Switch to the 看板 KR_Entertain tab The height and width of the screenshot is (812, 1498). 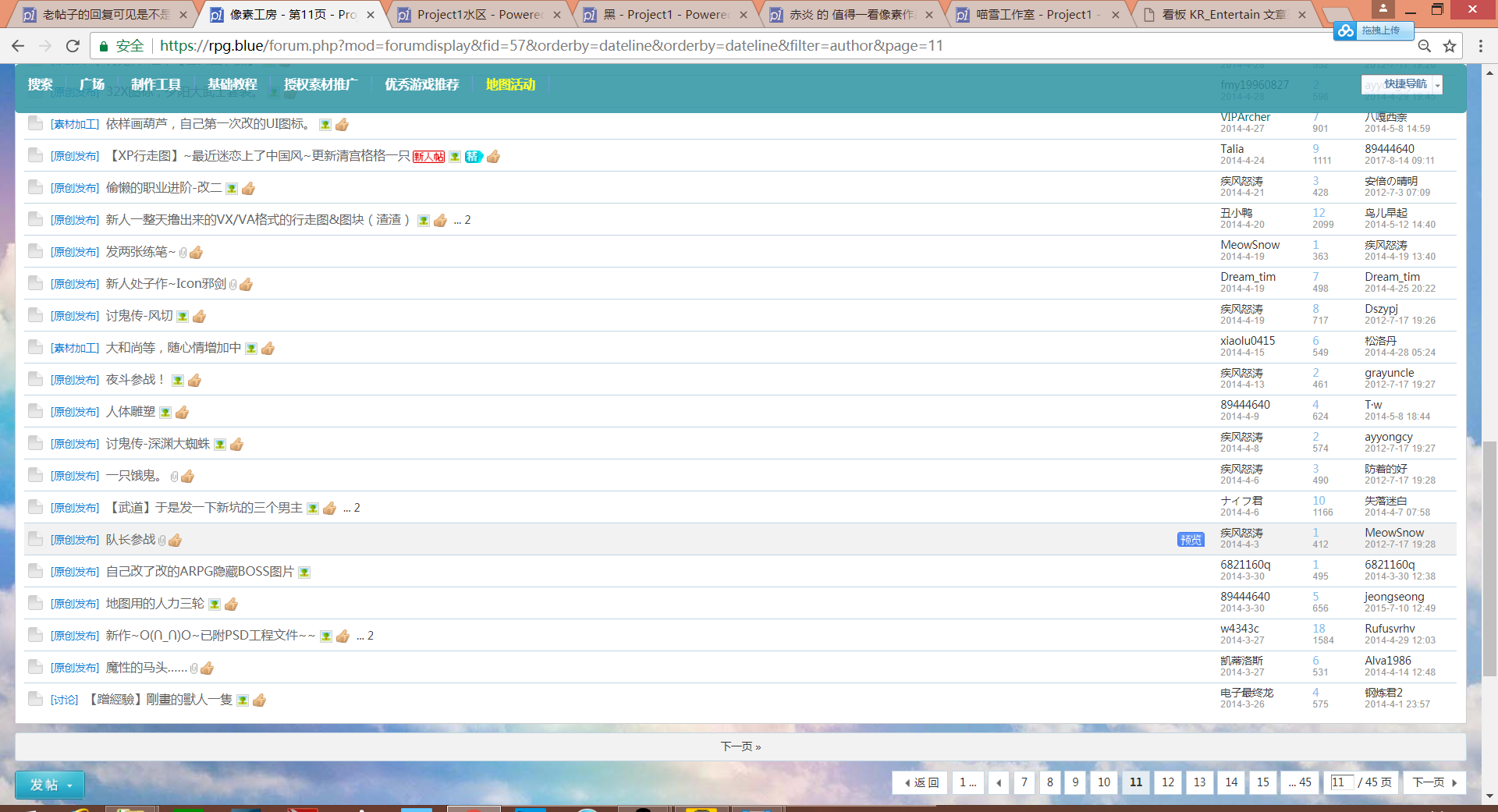pyautogui.click(x=1223, y=14)
